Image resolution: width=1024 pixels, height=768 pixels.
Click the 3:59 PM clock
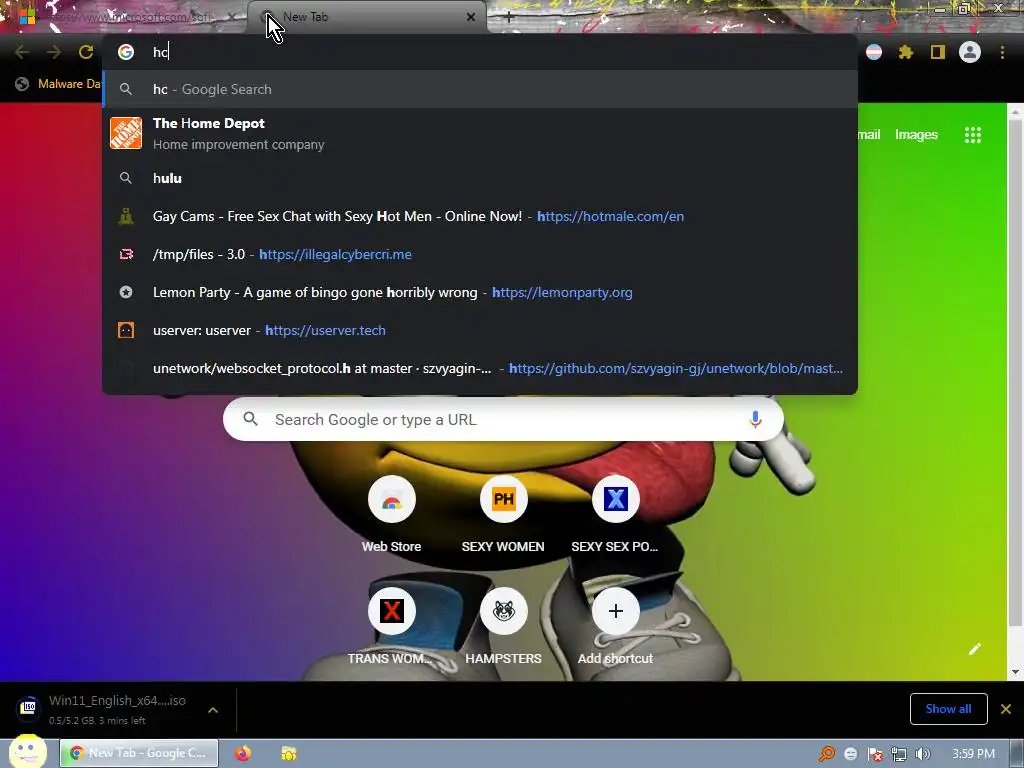pos(973,754)
